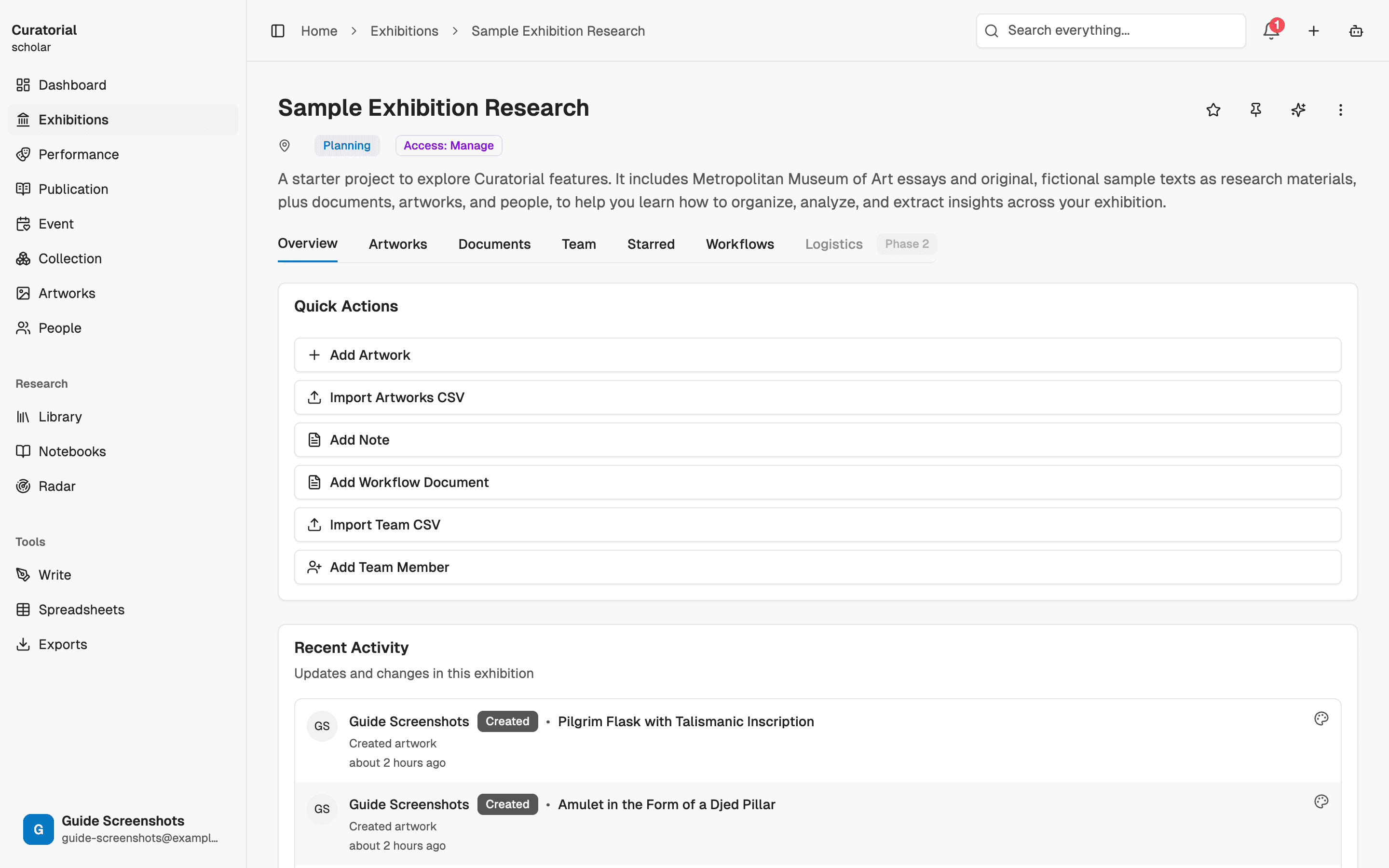Pin this exhibition with the pin icon
This screenshot has width=1389, height=868.
(x=1256, y=109)
